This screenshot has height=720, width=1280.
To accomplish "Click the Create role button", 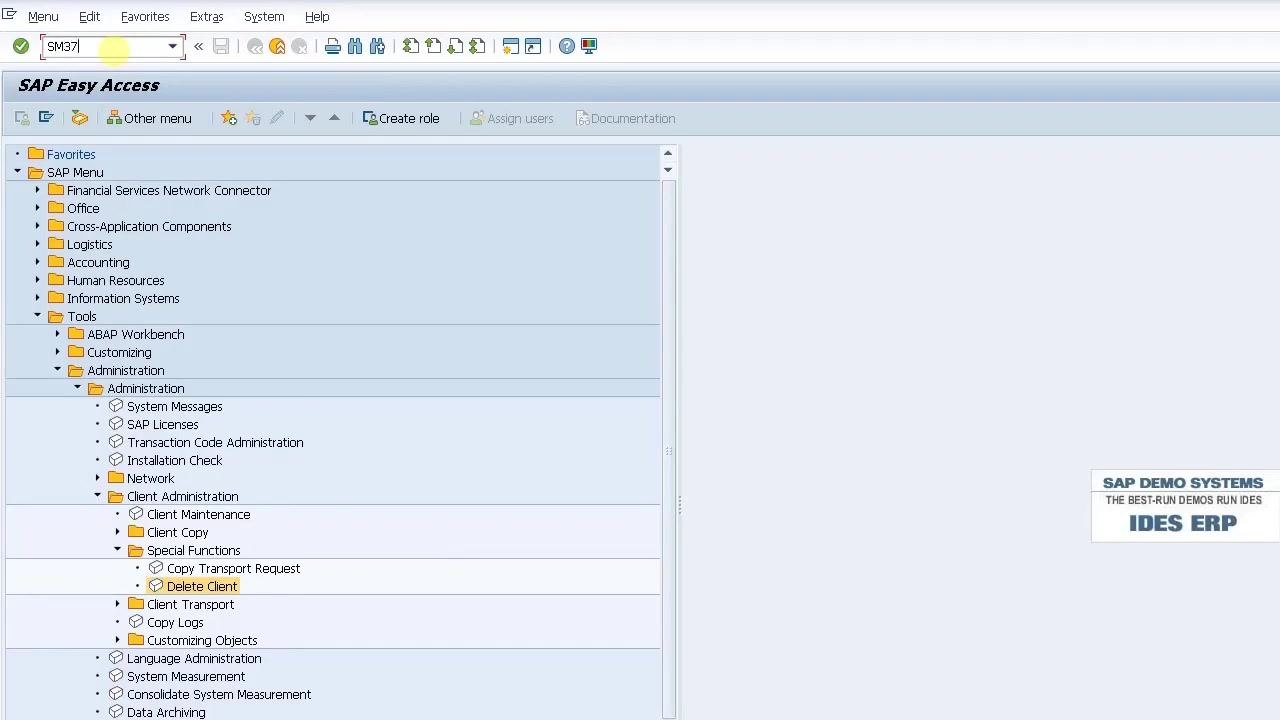I will [x=401, y=118].
